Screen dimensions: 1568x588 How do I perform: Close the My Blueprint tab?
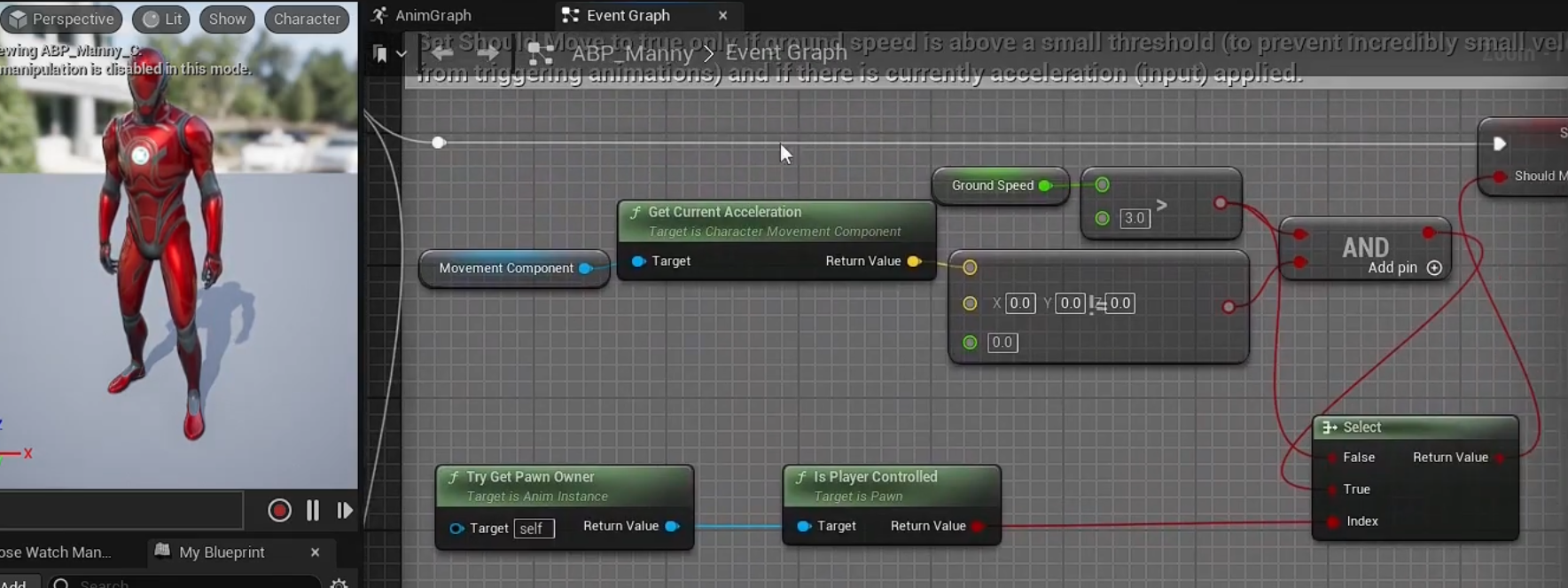click(315, 552)
